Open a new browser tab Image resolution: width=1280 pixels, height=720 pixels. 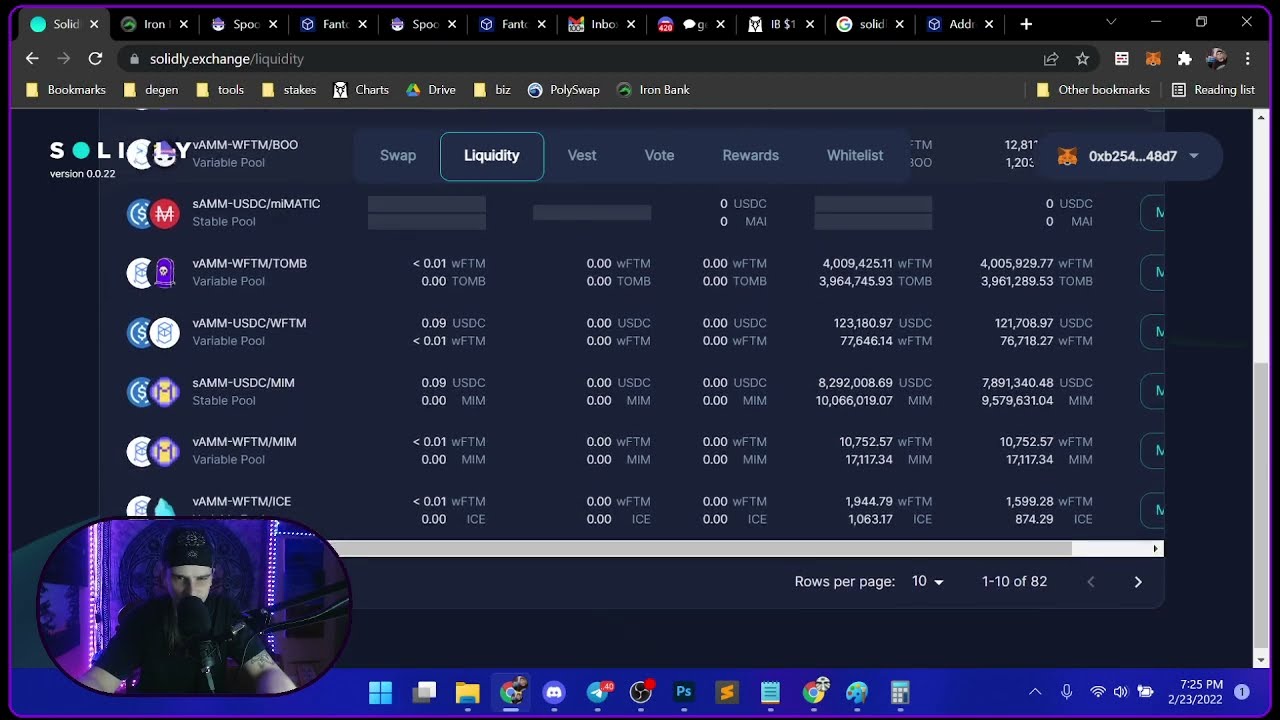coord(1026,23)
